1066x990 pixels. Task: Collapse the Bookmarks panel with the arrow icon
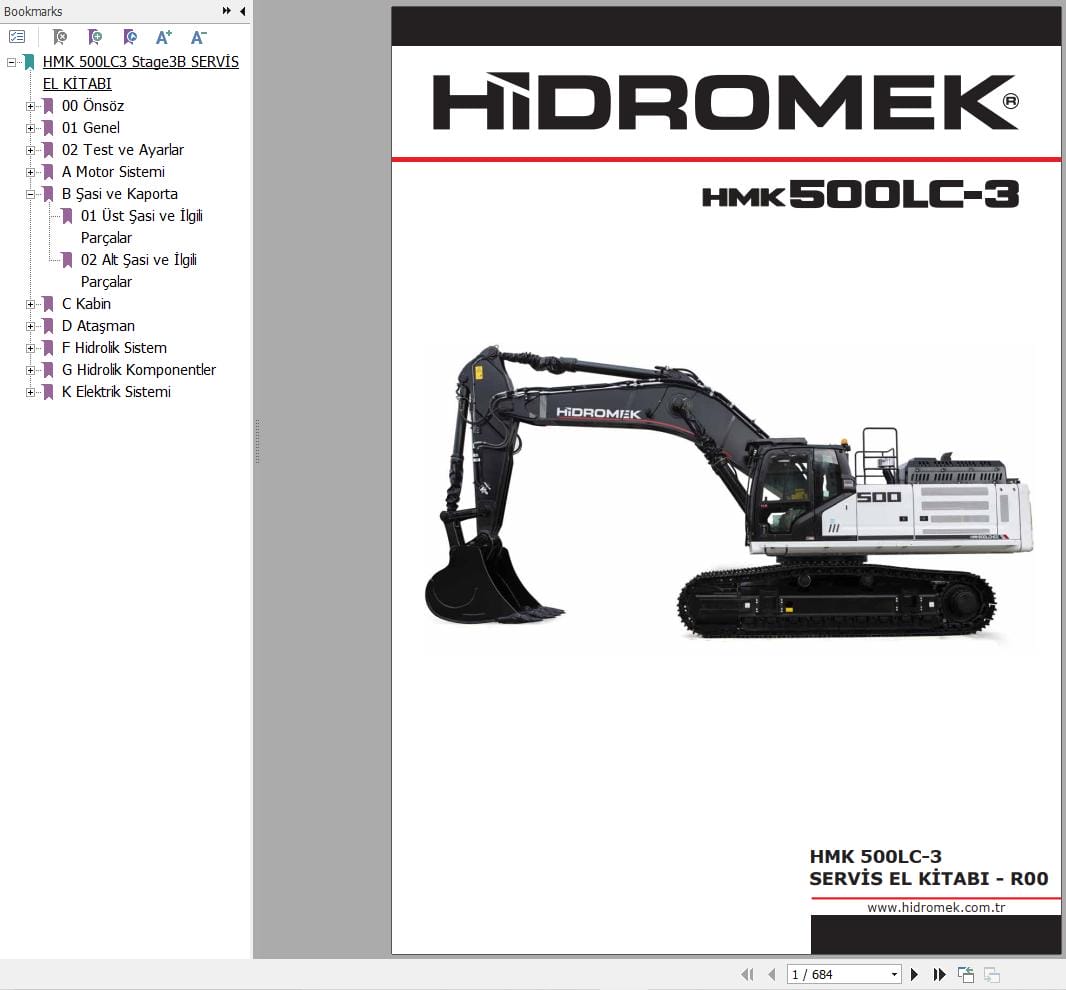(242, 11)
